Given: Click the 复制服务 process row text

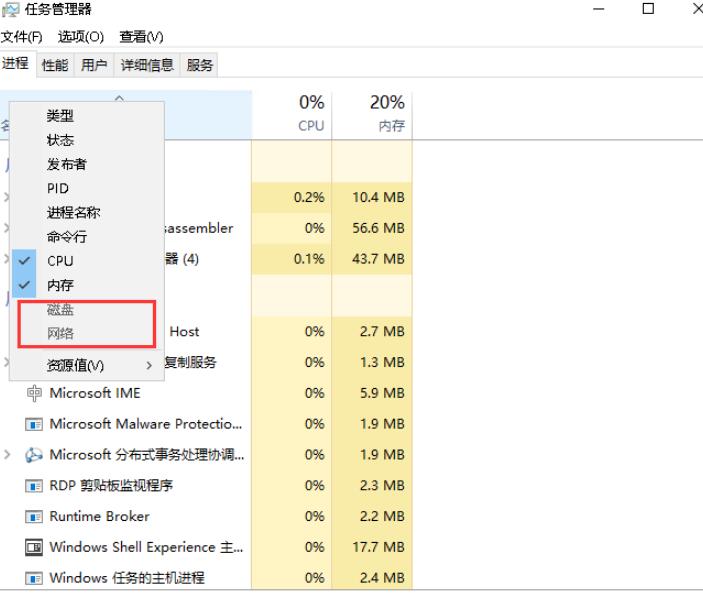Looking at the screenshot, I should [191, 362].
